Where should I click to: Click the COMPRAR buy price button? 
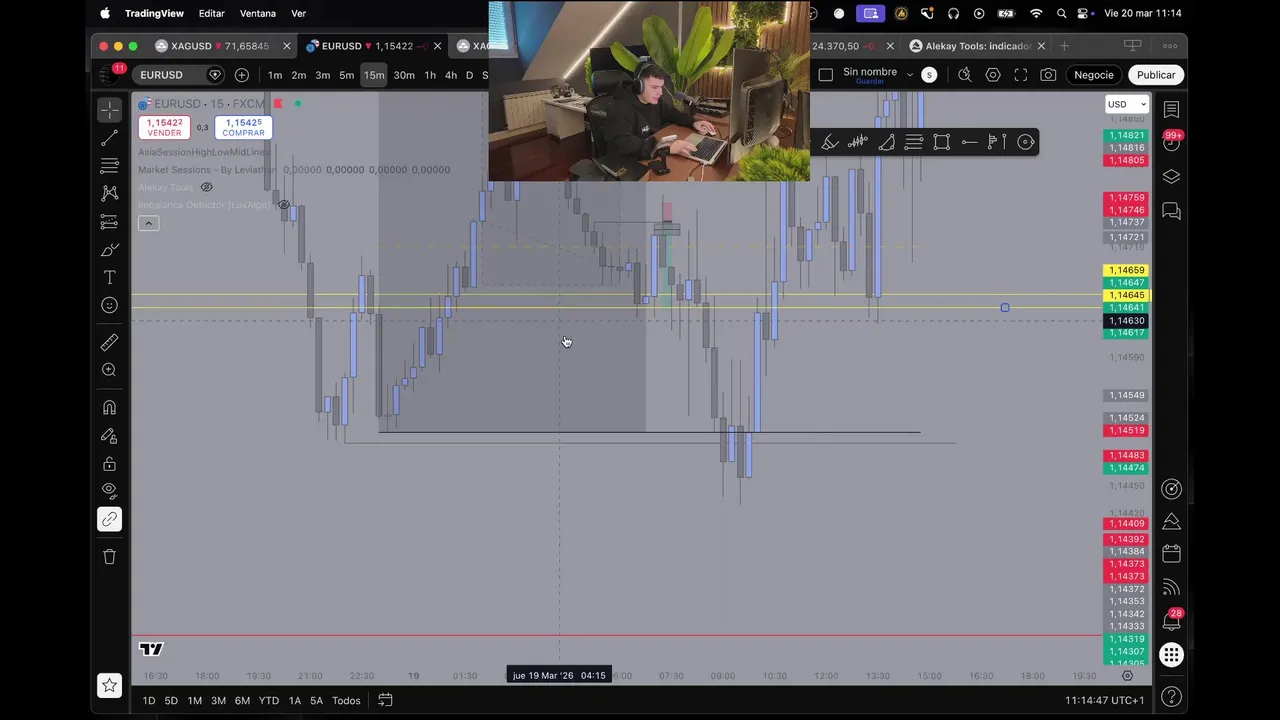[243, 128]
